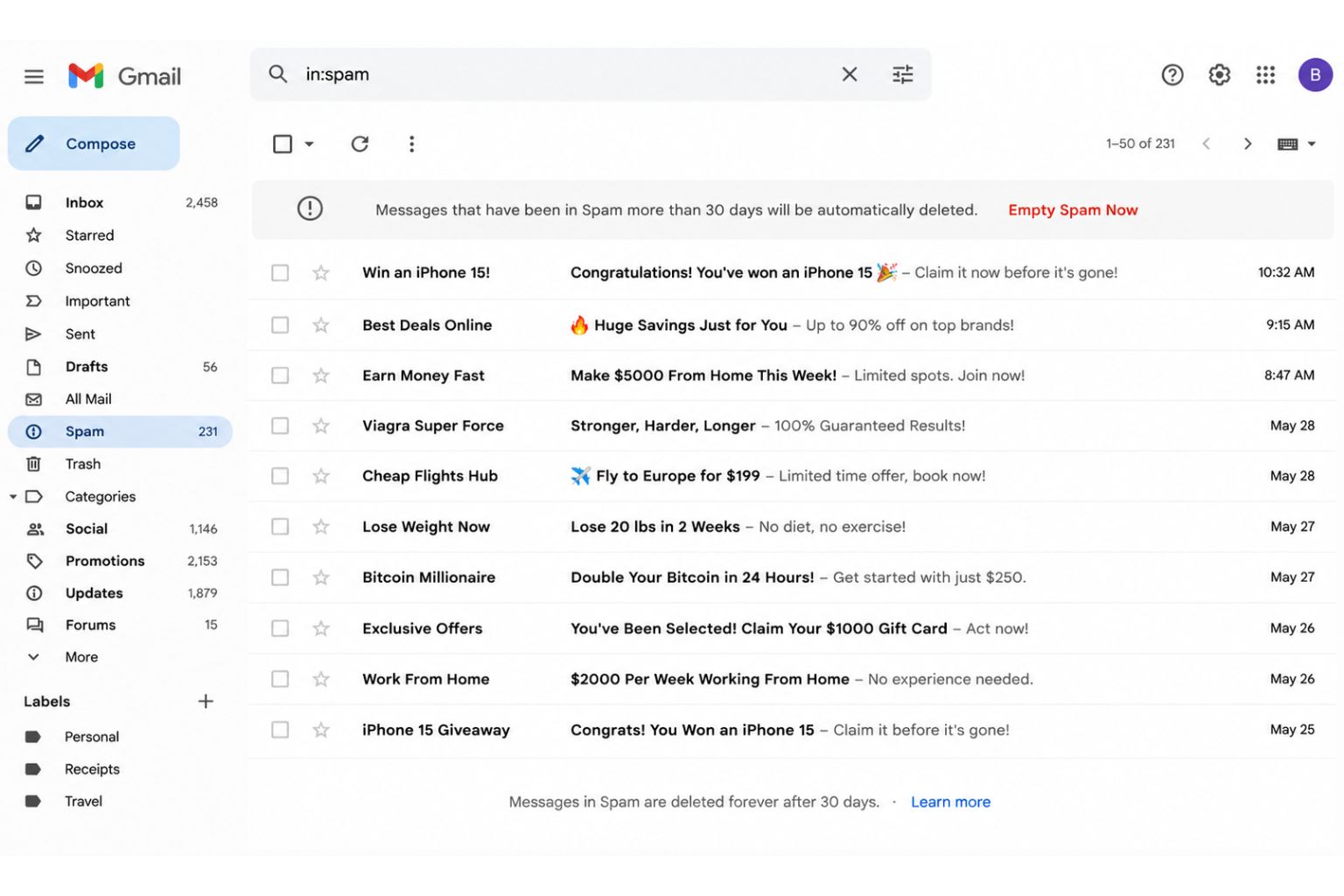Check the iPhone 15 Giveaway email

(280, 730)
